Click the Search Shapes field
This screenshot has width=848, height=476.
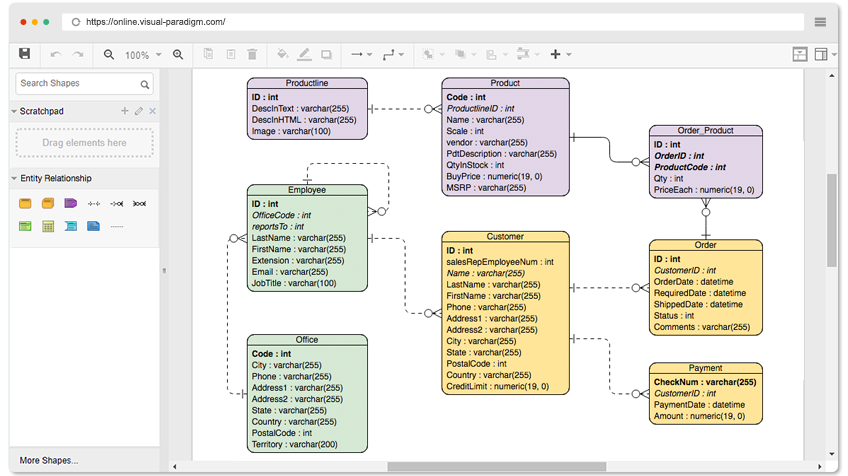tap(84, 83)
